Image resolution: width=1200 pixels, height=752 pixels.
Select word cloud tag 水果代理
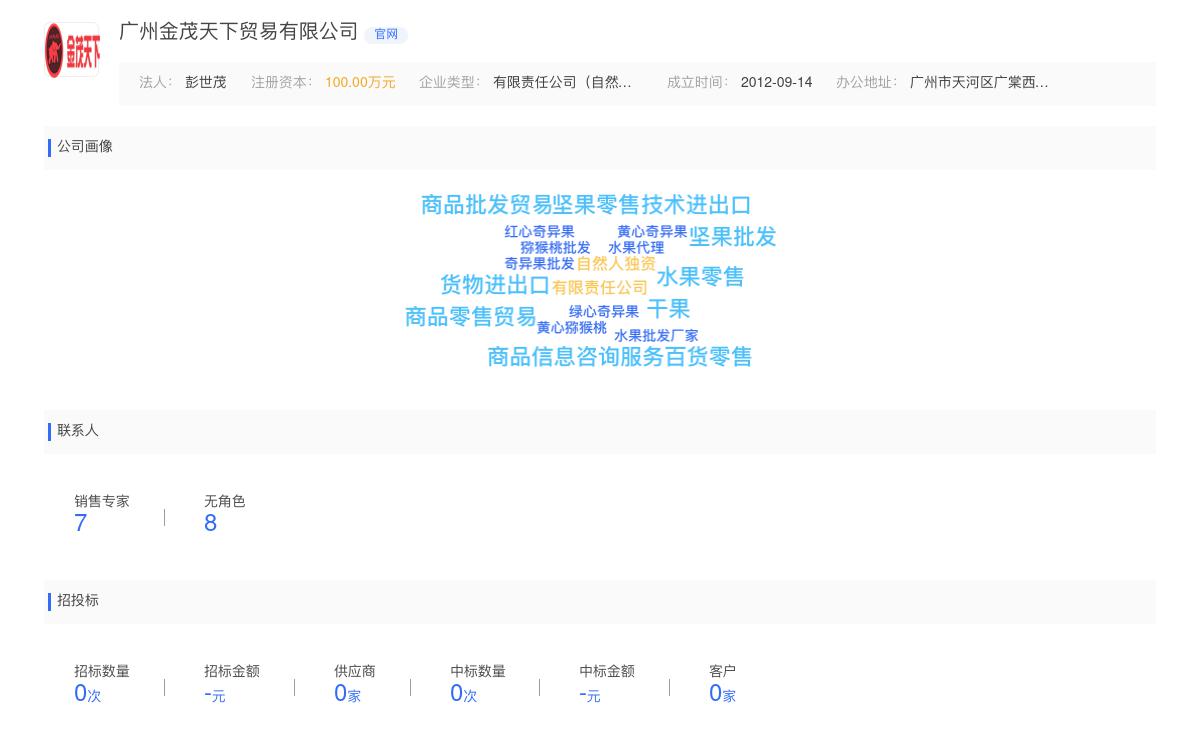tap(636, 248)
